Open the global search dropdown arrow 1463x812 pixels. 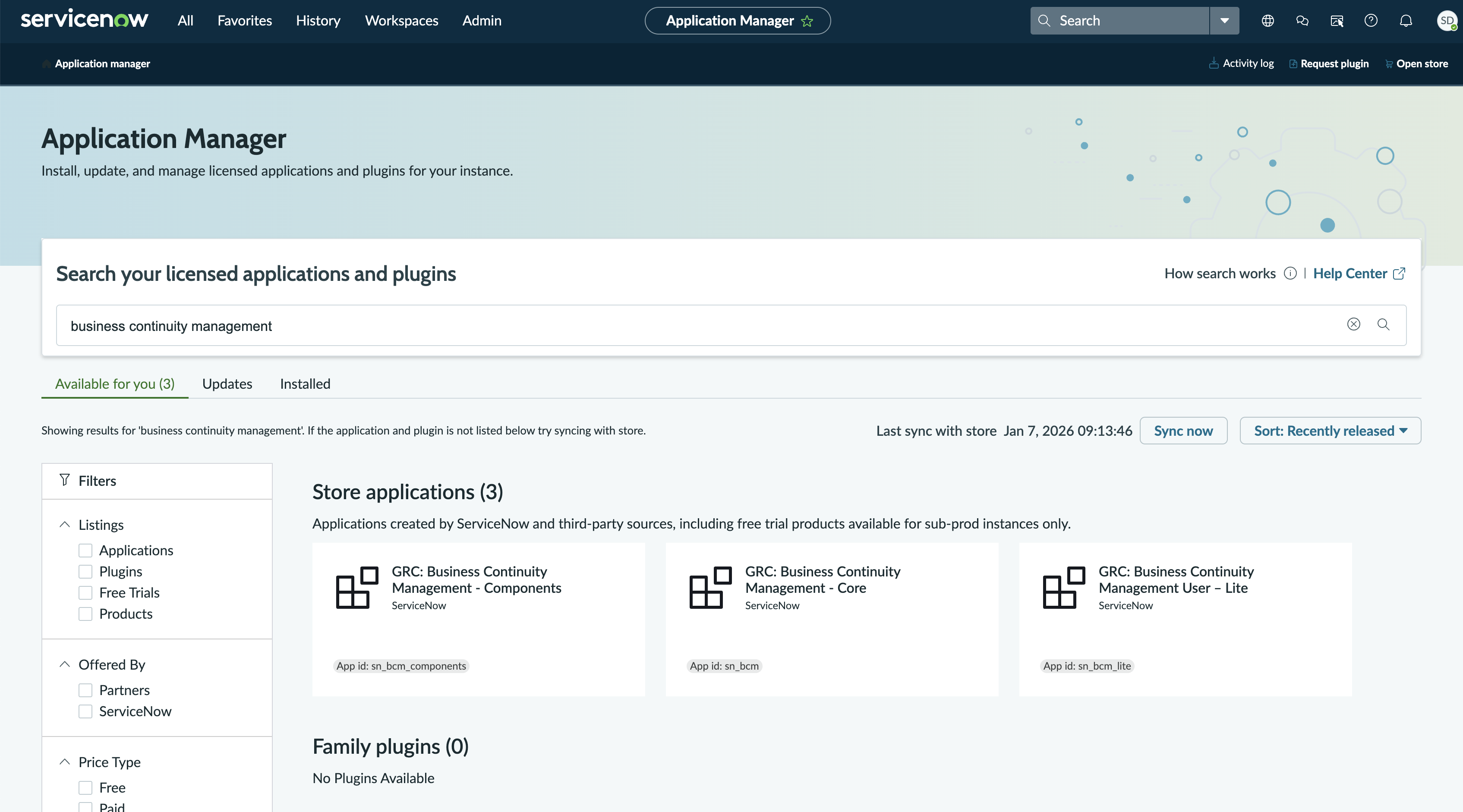1224,20
